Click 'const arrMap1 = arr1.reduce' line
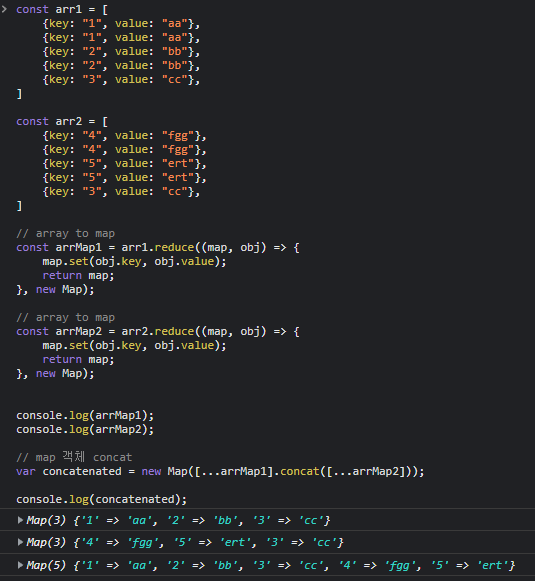The image size is (535, 581). [158, 248]
